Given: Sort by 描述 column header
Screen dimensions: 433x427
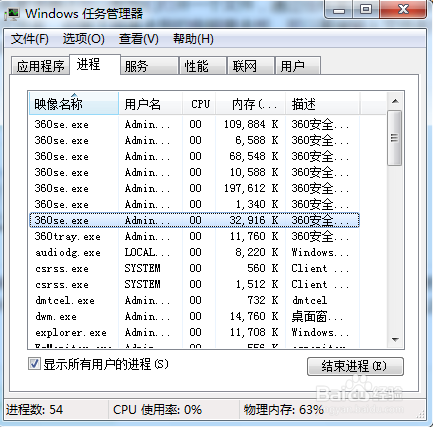Looking at the screenshot, I should 322,104.
